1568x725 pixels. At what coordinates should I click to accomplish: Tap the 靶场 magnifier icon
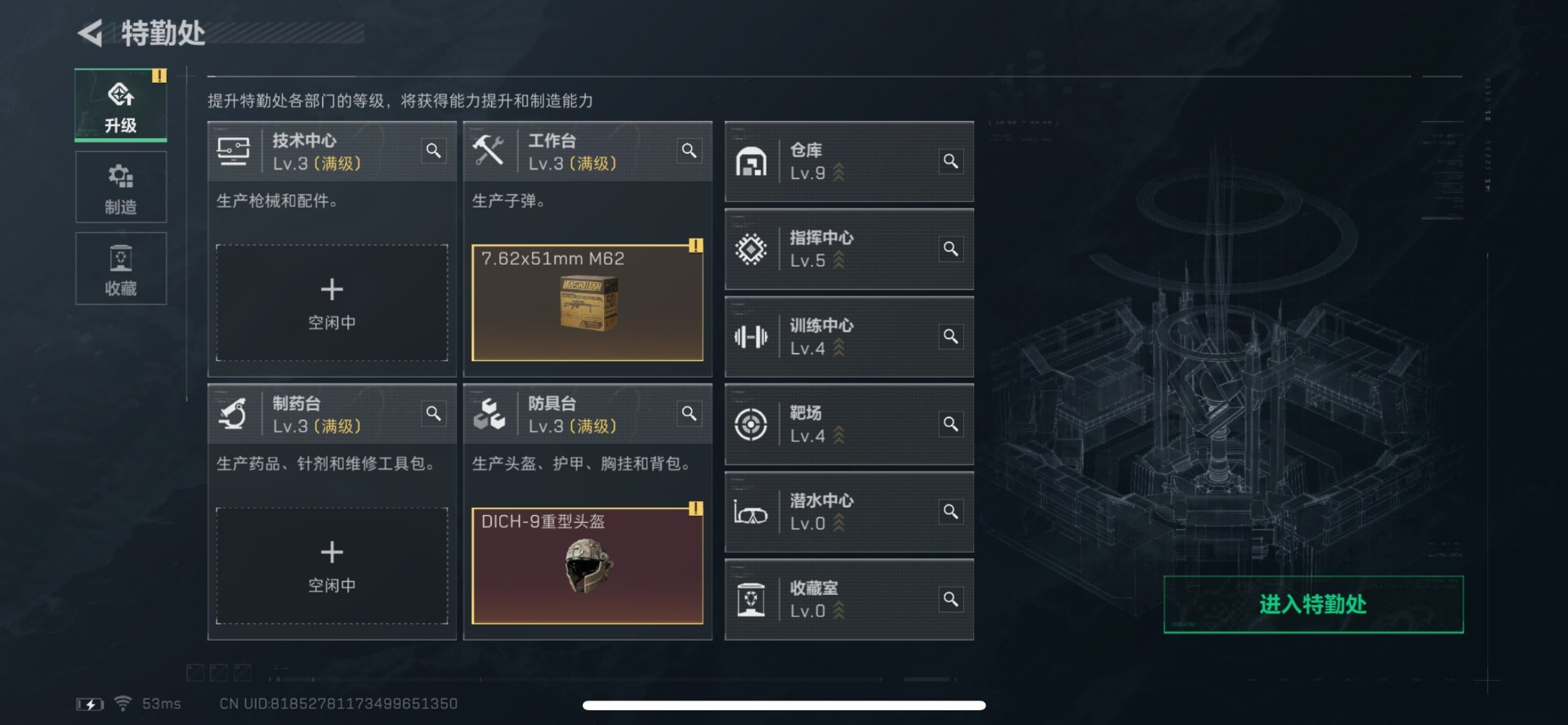tap(951, 423)
